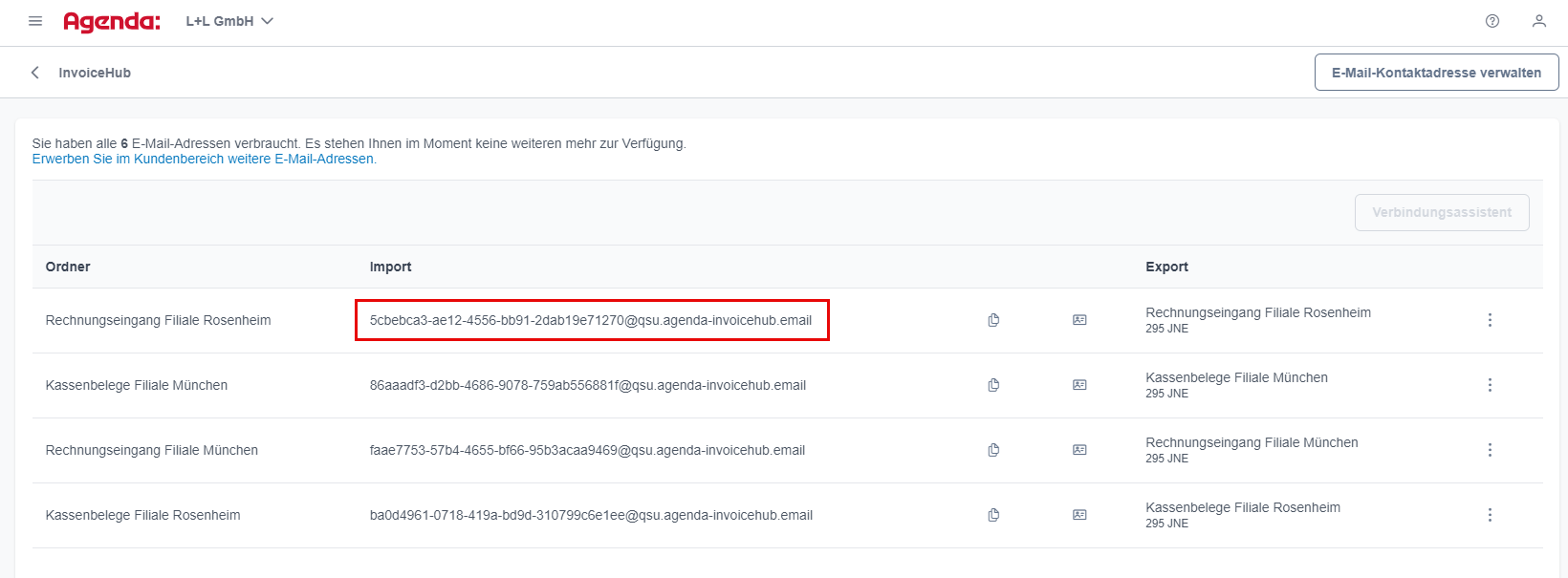Screen dimensions: 1568x578
Task: Open more options for Kassenbelege Filiale Rosenheim
Action: tap(1490, 515)
